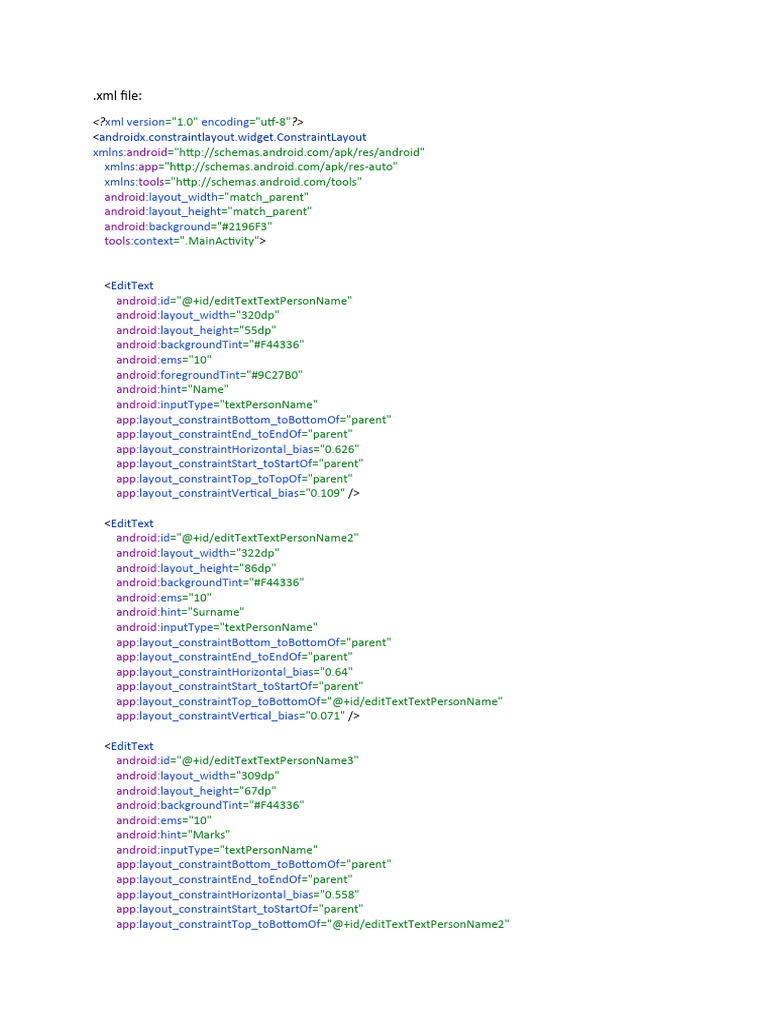
Task: Click the id line for editTextTextPersonName3
Action: [238, 761]
